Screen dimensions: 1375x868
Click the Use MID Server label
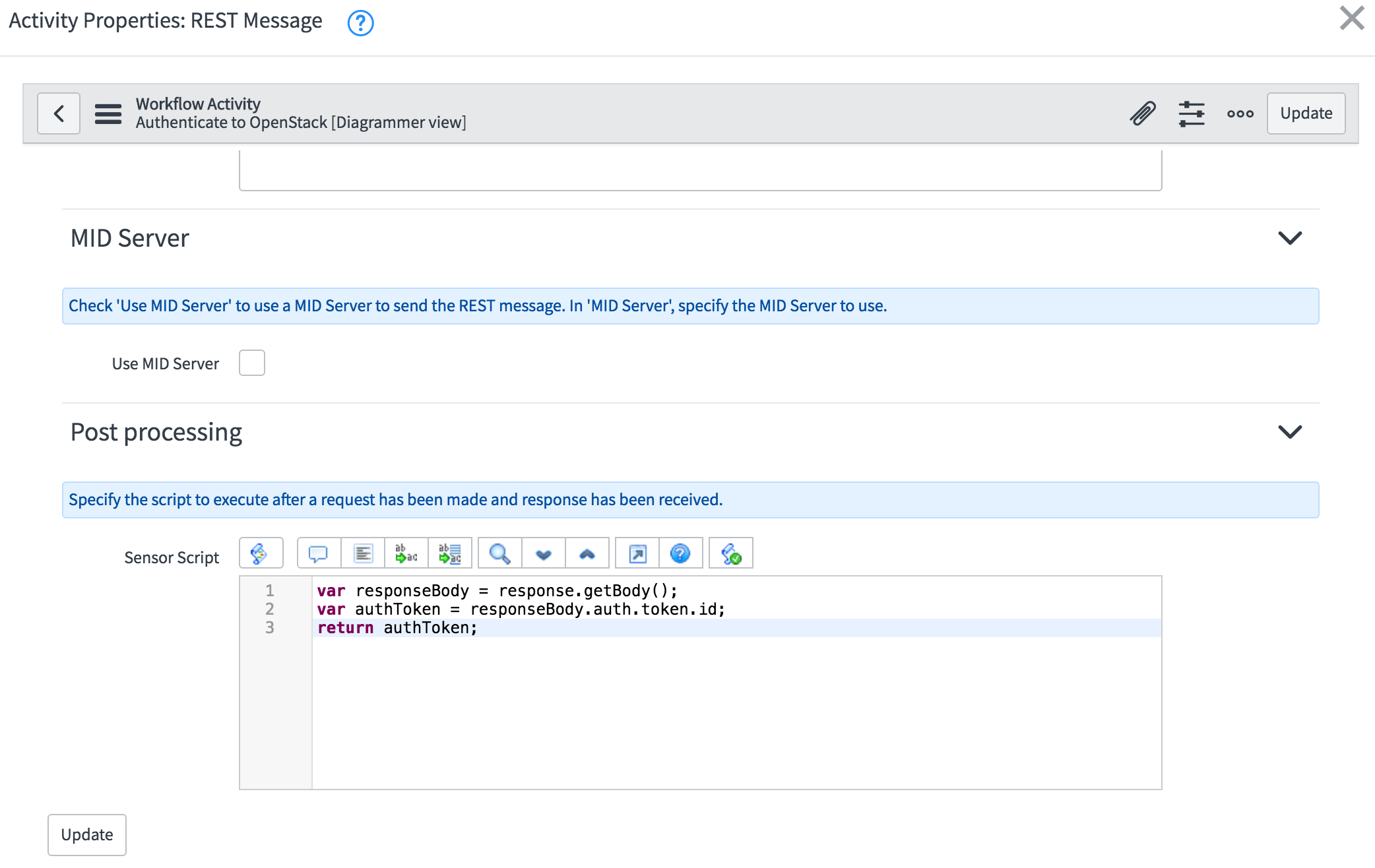tap(166, 363)
